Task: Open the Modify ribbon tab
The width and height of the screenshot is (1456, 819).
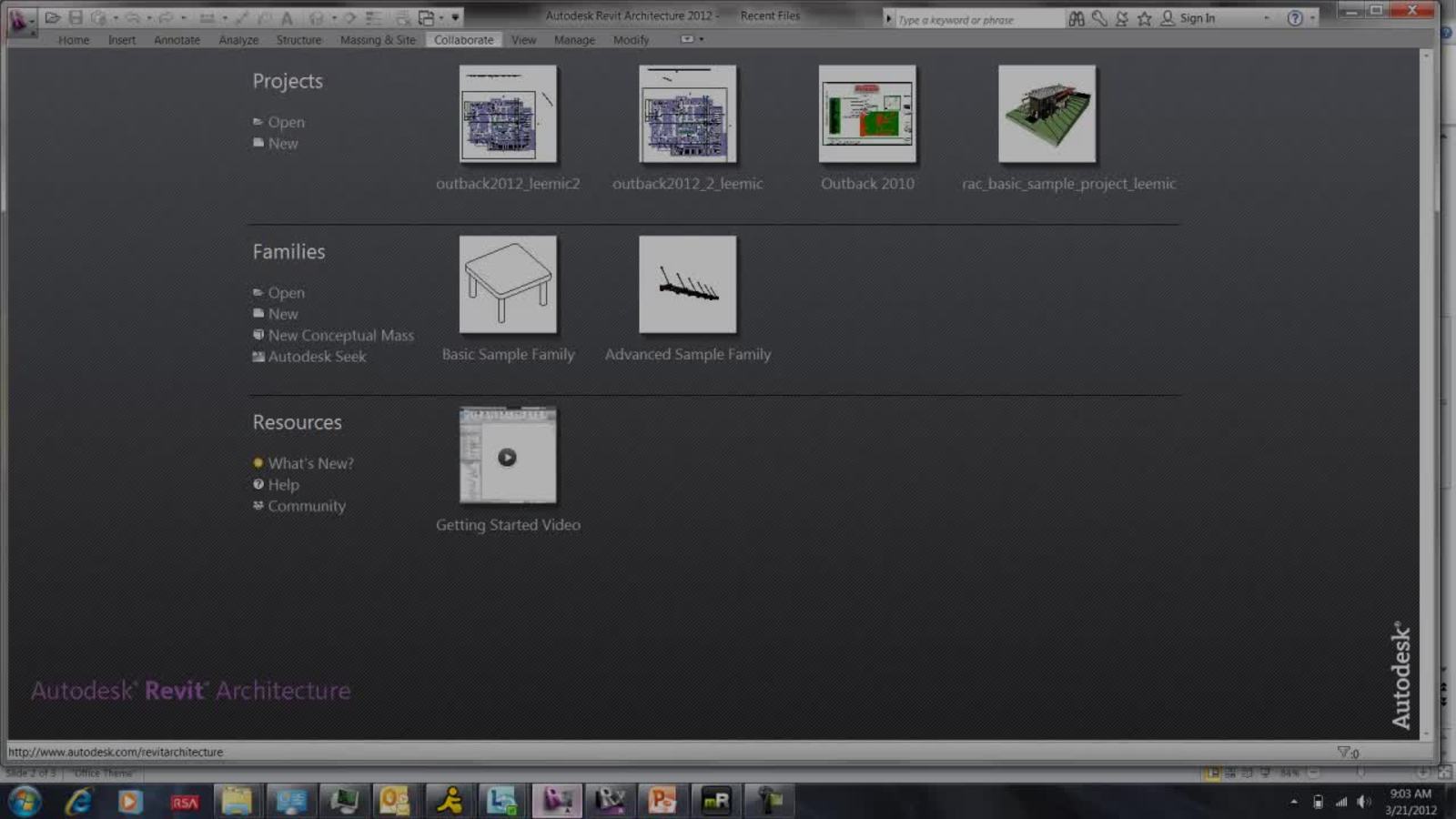Action: coord(631,40)
